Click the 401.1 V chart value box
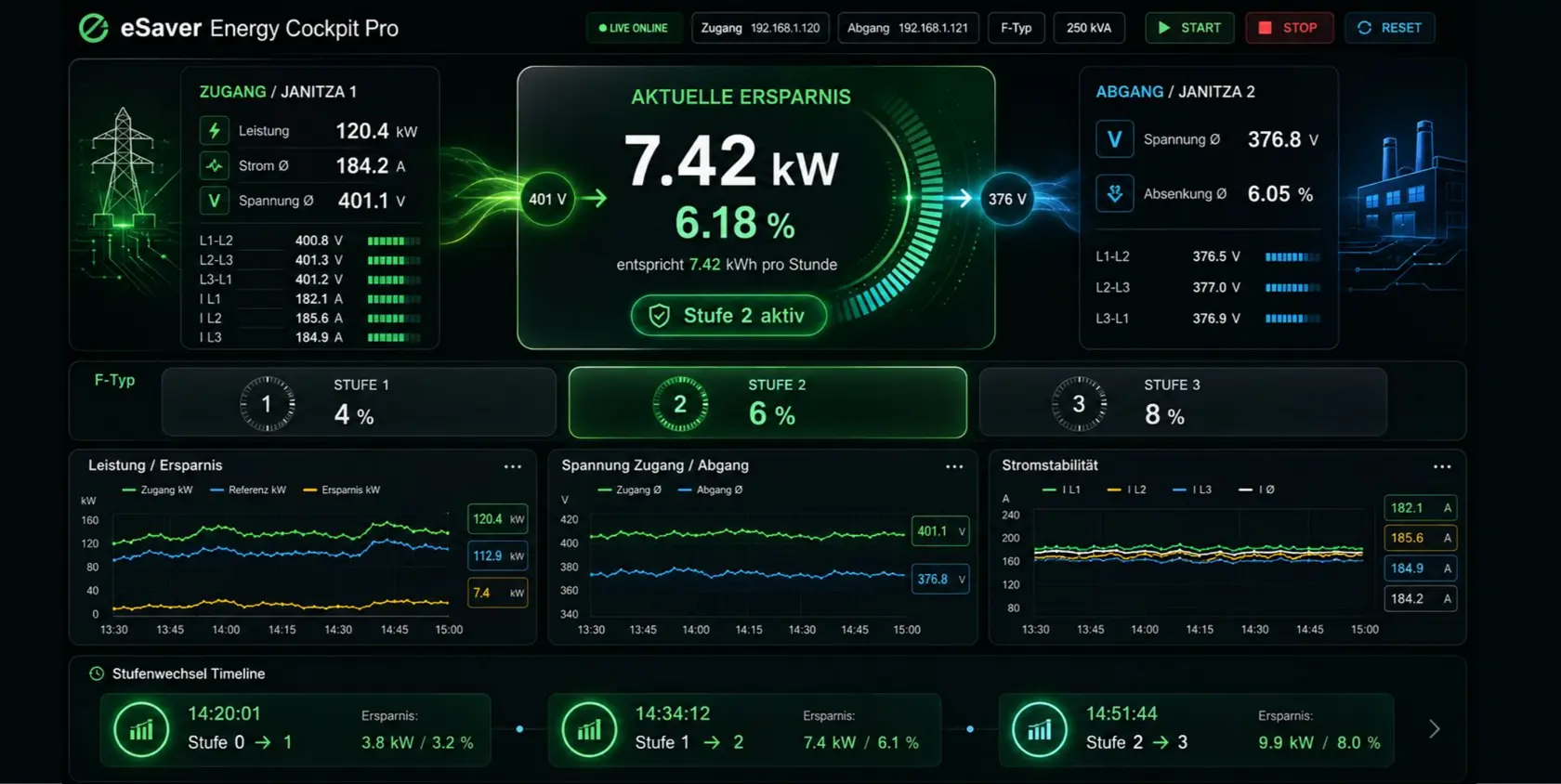 click(940, 531)
